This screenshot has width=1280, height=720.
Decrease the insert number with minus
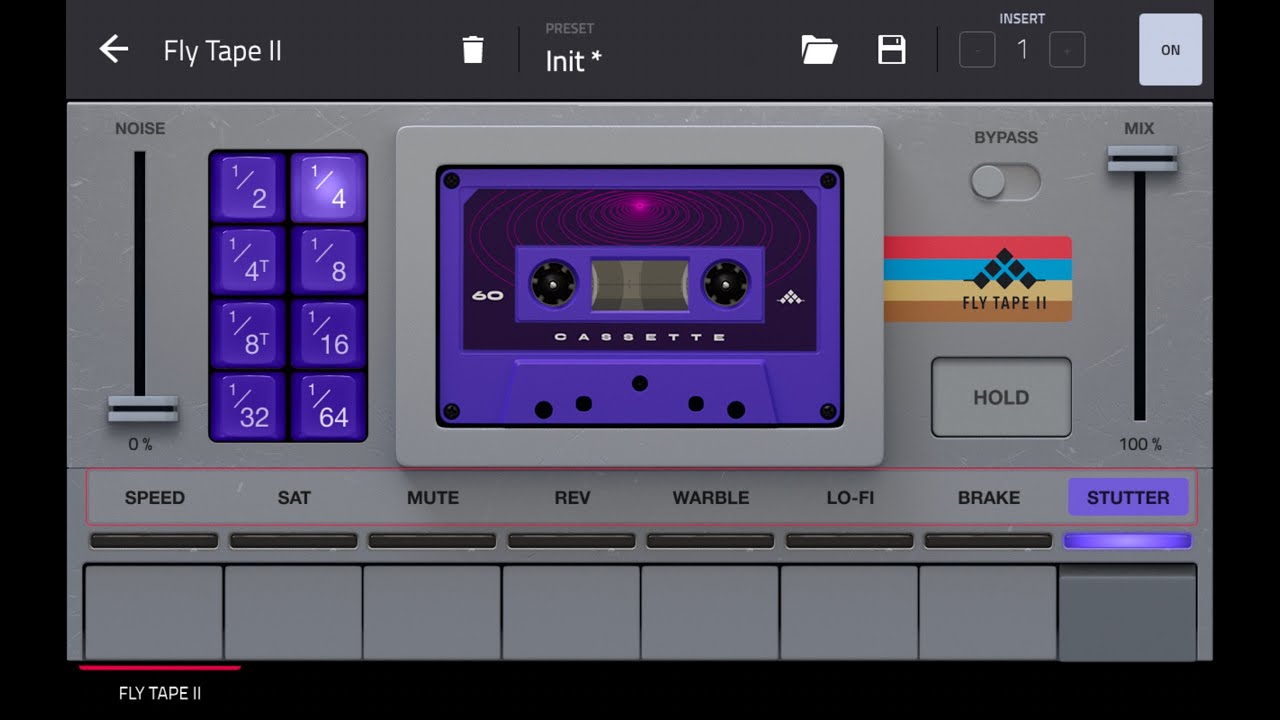point(977,50)
